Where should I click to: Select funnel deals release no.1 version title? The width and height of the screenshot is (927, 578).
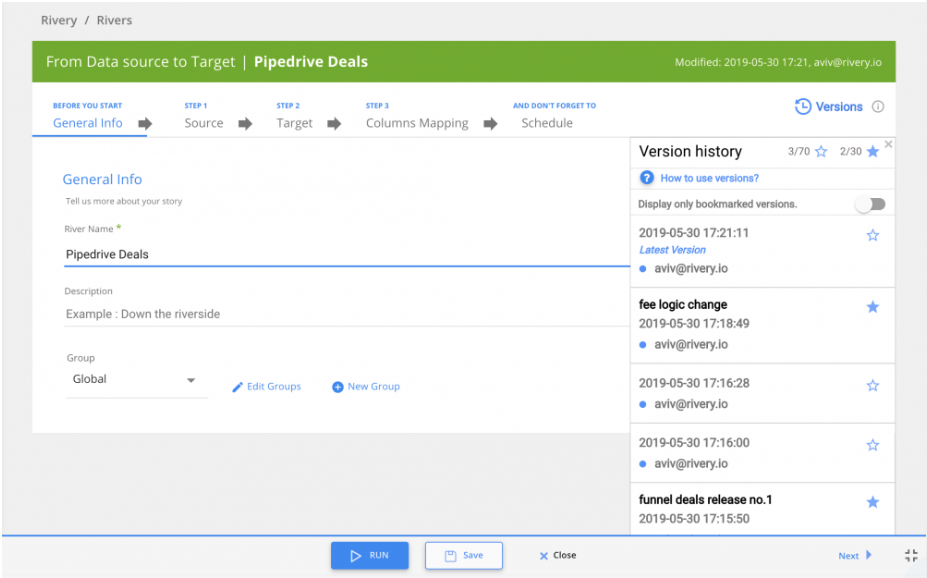(x=705, y=500)
